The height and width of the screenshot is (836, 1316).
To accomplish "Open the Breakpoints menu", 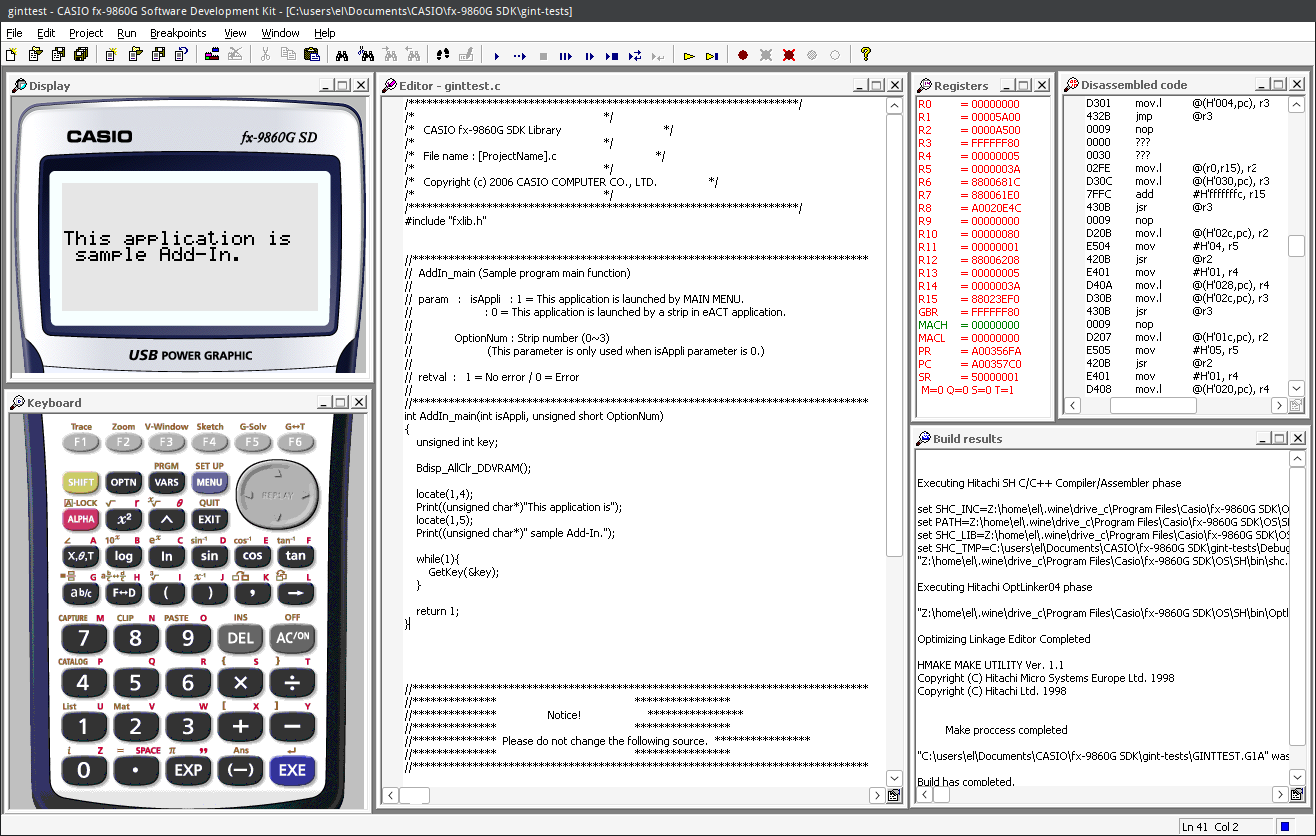I will 178,33.
